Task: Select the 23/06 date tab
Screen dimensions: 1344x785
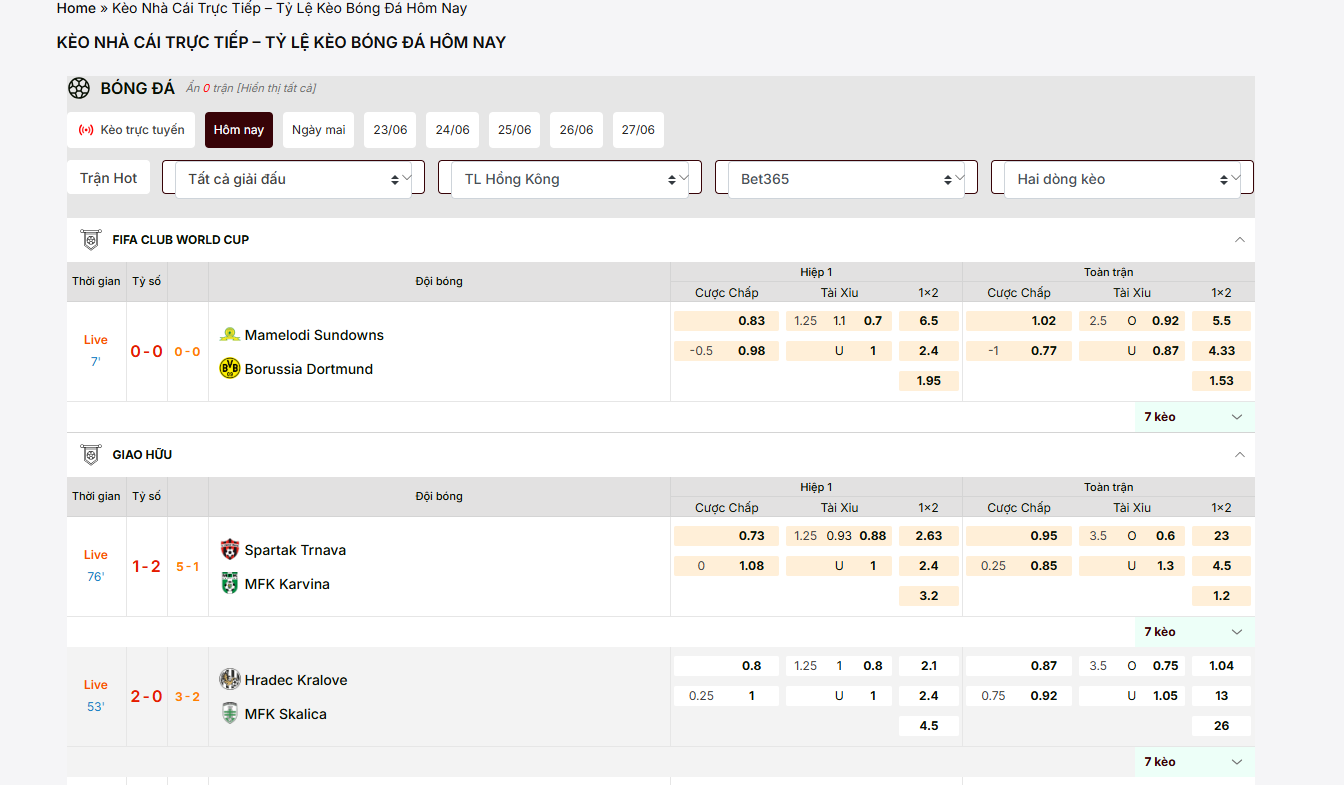Action: coord(390,130)
